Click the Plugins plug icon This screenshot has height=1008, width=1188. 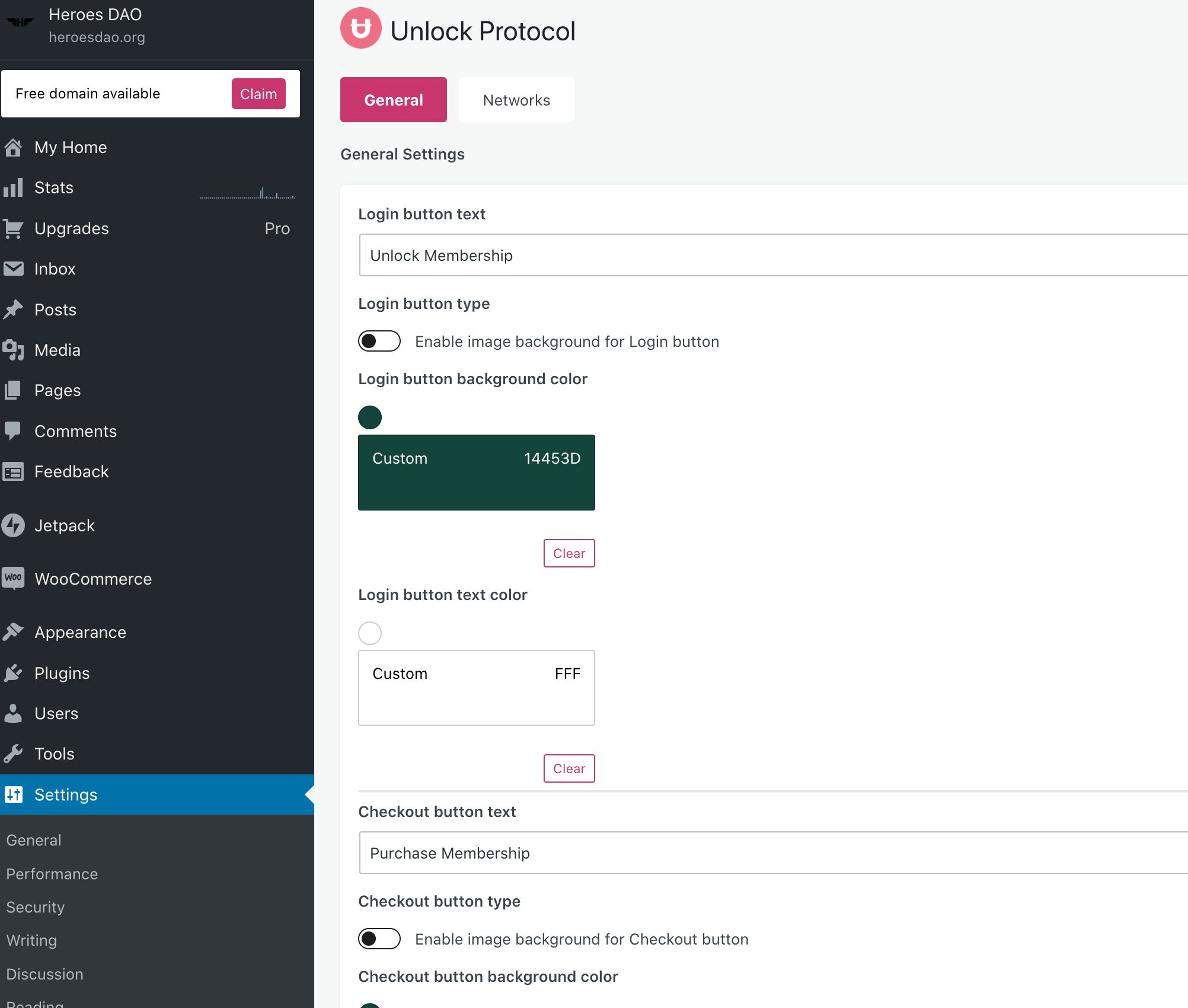coord(13,673)
